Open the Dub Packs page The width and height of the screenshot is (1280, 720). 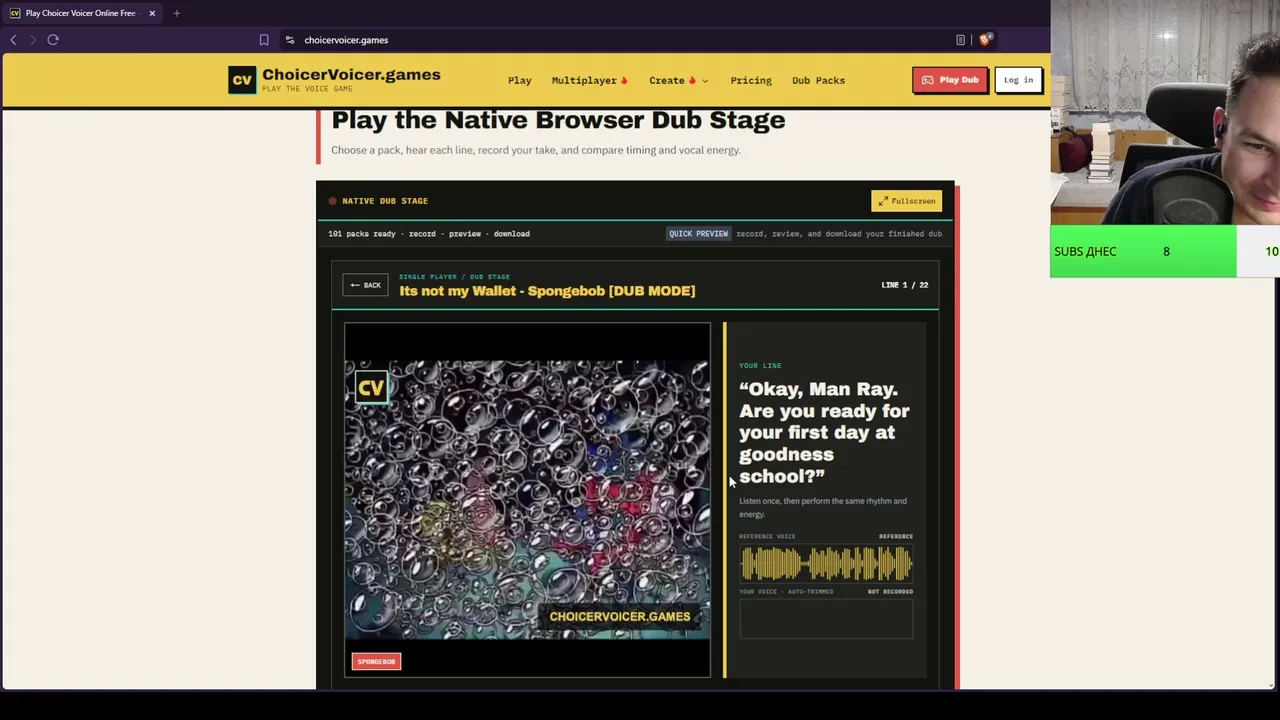tap(818, 80)
